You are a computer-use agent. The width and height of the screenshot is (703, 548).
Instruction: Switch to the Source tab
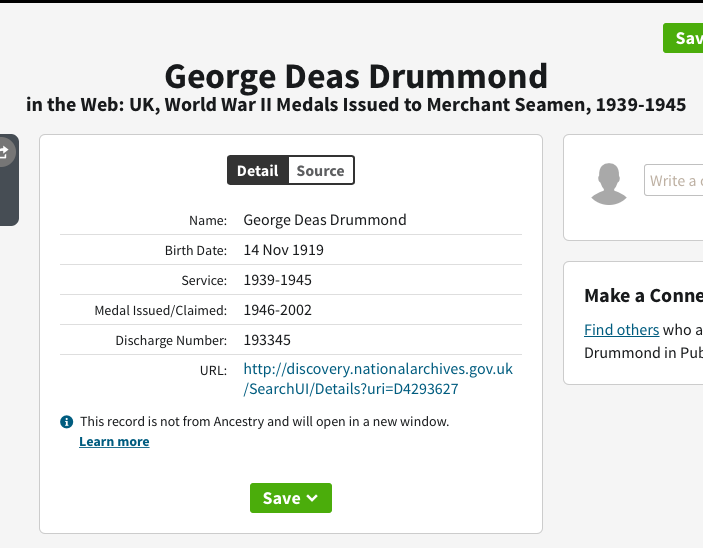coord(320,171)
